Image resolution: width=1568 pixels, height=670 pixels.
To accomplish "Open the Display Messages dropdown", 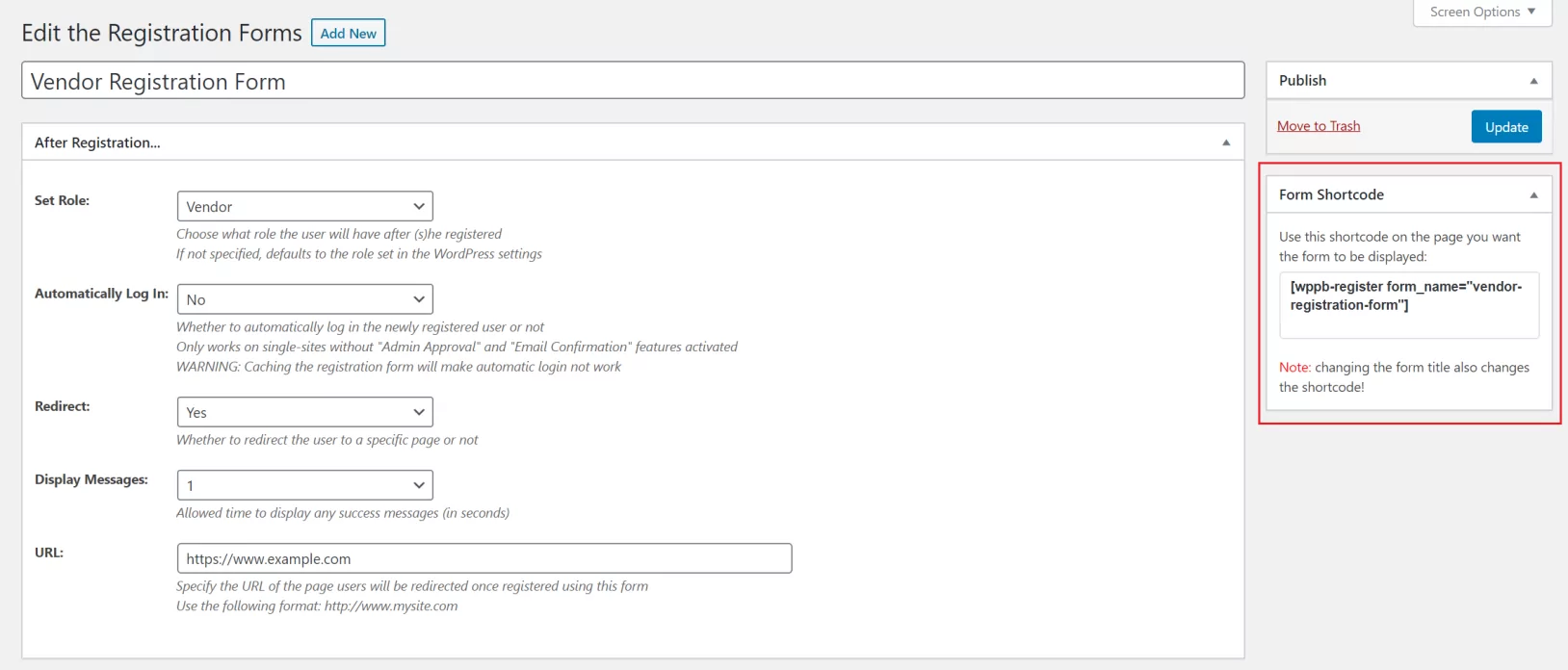I will tap(305, 485).
